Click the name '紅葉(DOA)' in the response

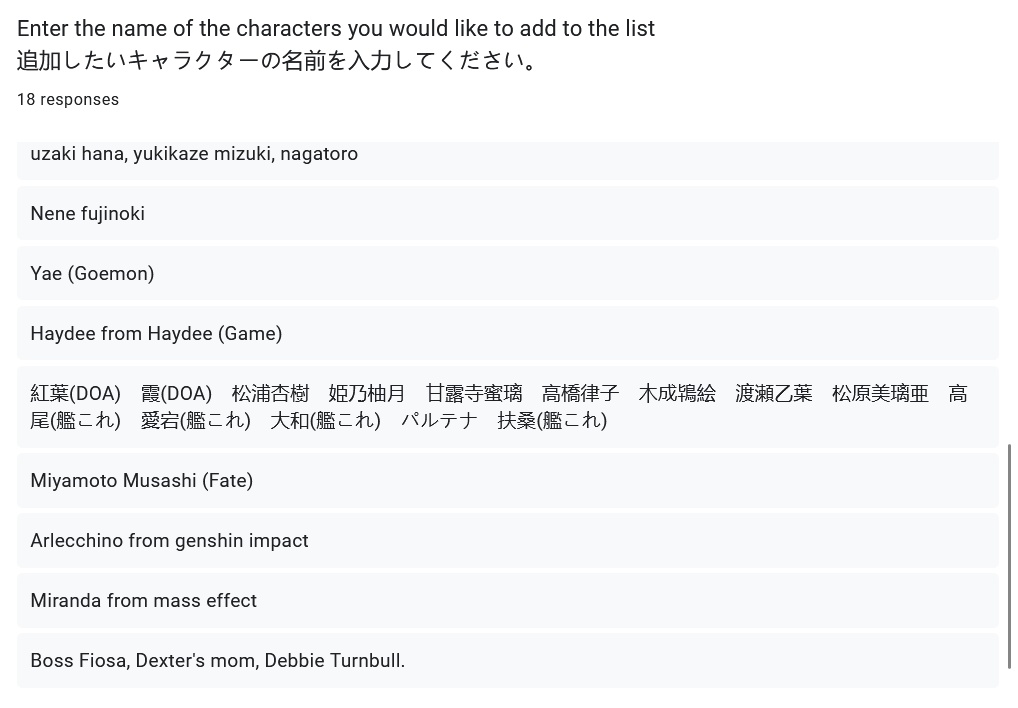coord(75,394)
